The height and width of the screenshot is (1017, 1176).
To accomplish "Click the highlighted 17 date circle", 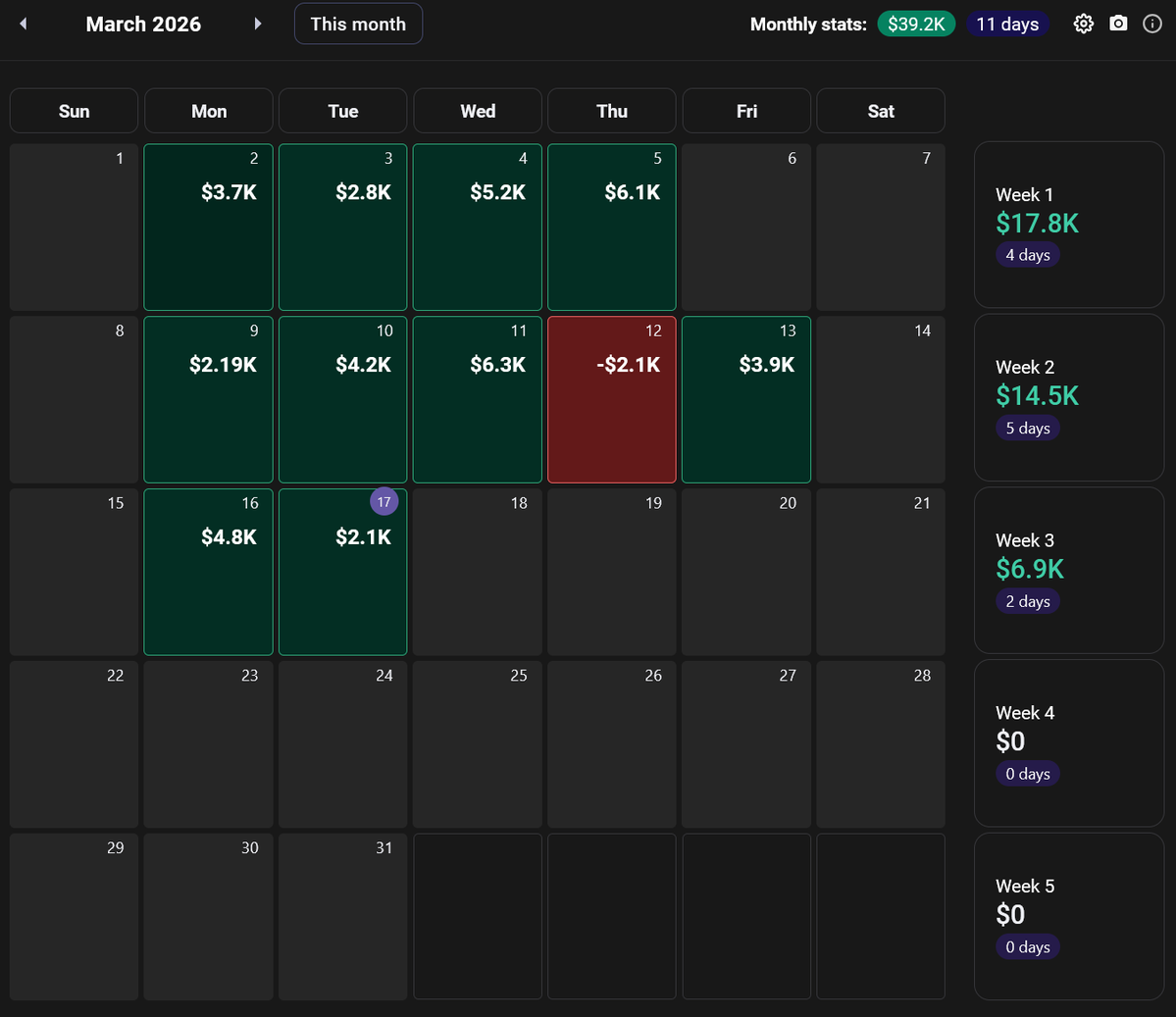I will point(384,502).
